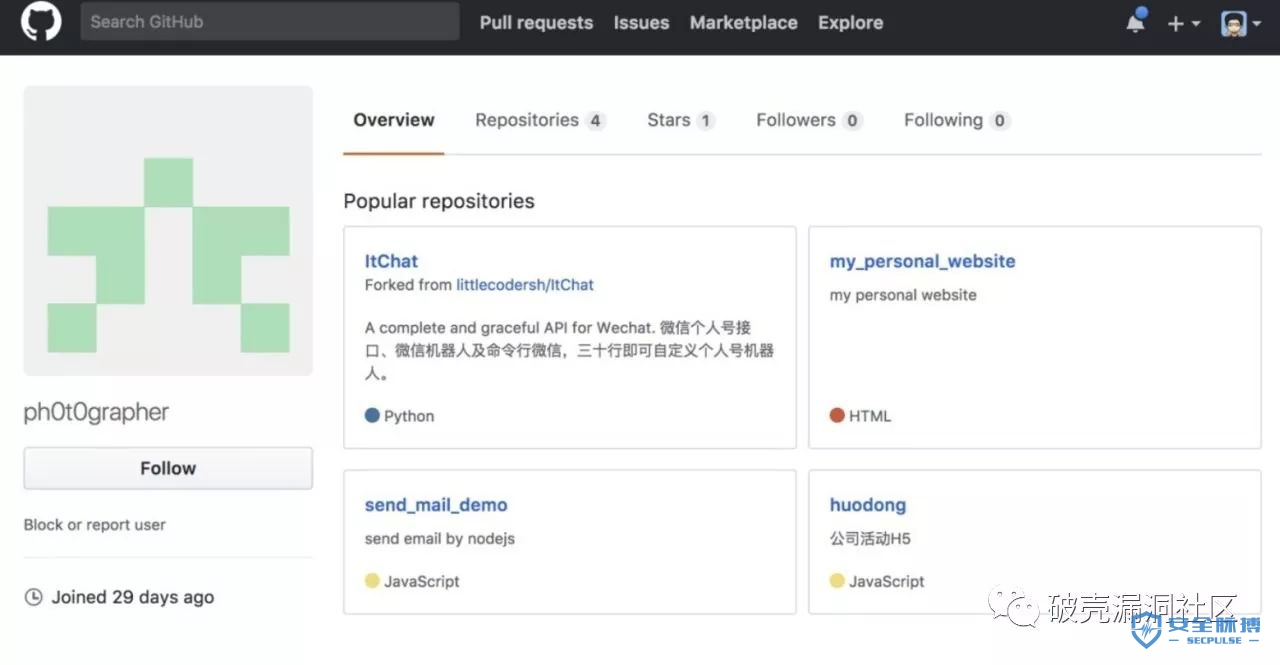Click the 'my personal website' description text
The image size is (1280, 665).
click(x=903, y=295)
